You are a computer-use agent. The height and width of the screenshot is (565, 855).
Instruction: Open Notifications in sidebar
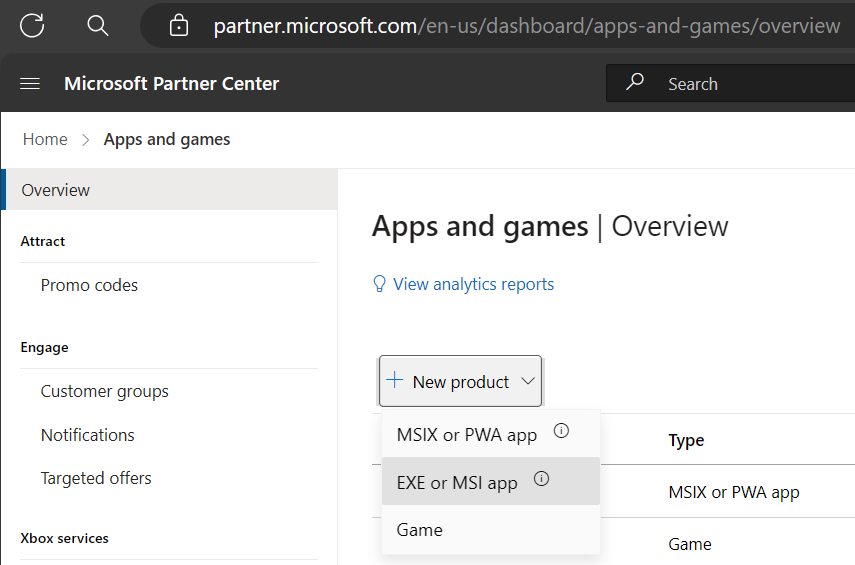click(87, 435)
